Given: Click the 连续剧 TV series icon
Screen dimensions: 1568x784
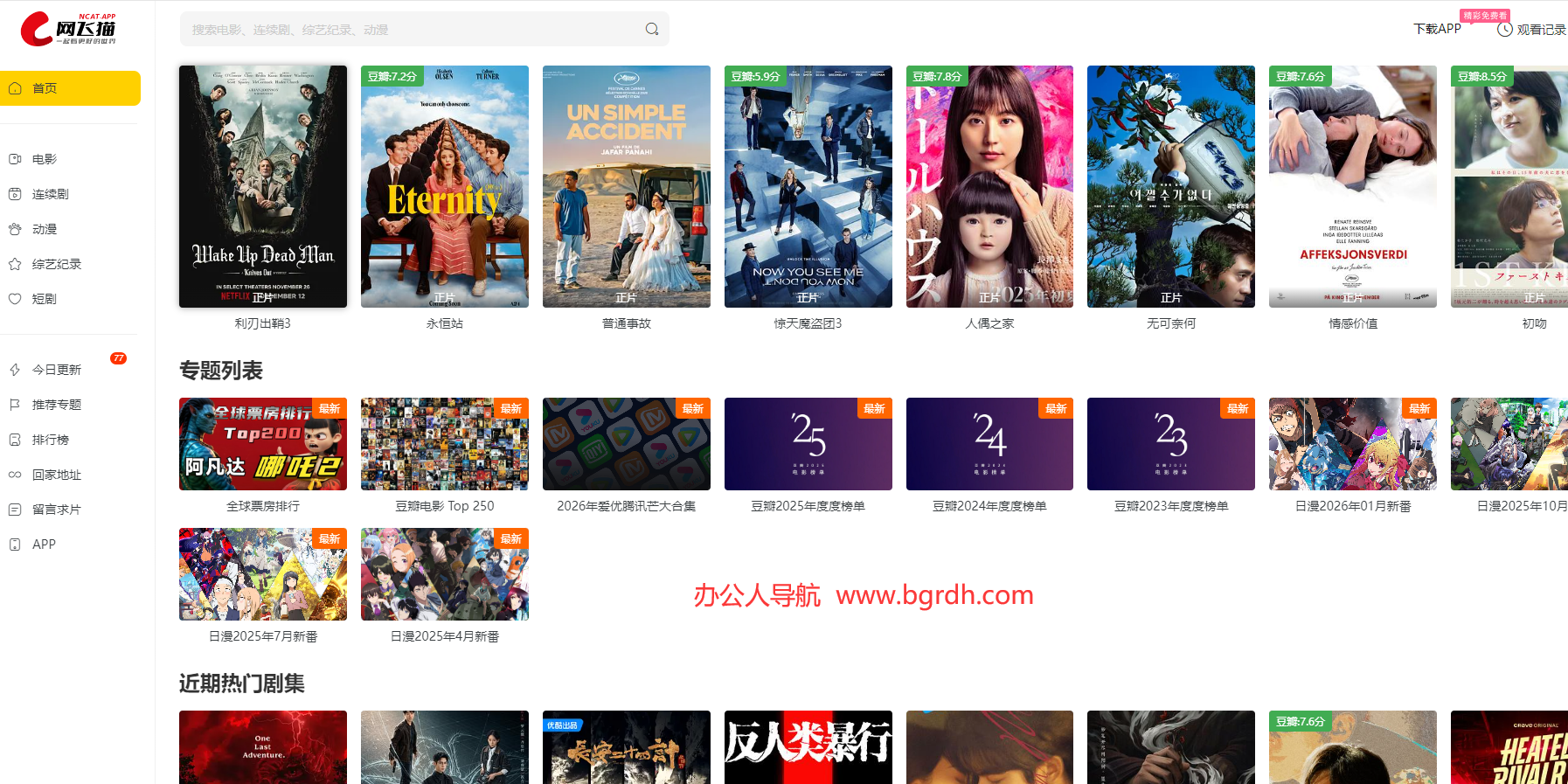Looking at the screenshot, I should click(15, 194).
